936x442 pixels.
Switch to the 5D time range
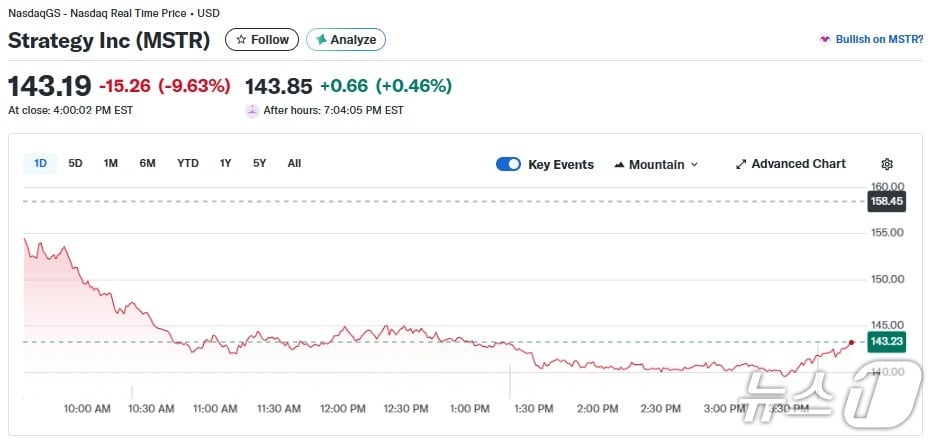point(75,163)
